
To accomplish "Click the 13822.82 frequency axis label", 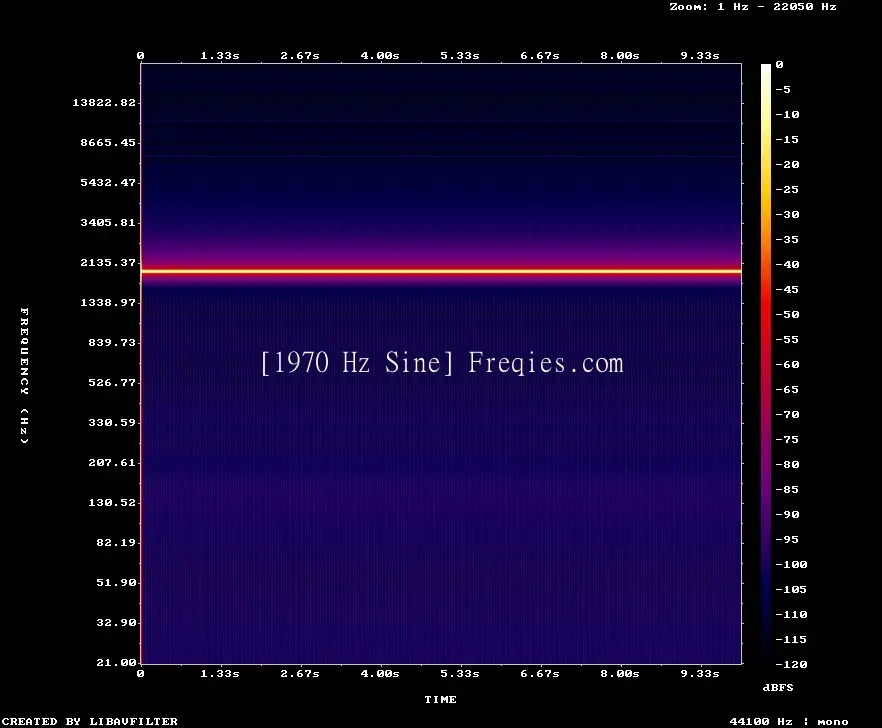I will point(104,102).
